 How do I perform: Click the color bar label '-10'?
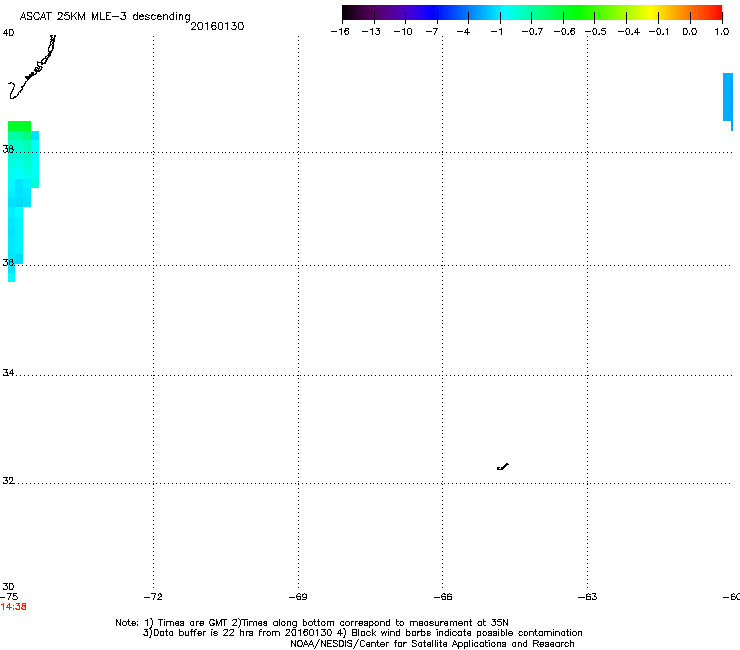pyautogui.click(x=403, y=32)
